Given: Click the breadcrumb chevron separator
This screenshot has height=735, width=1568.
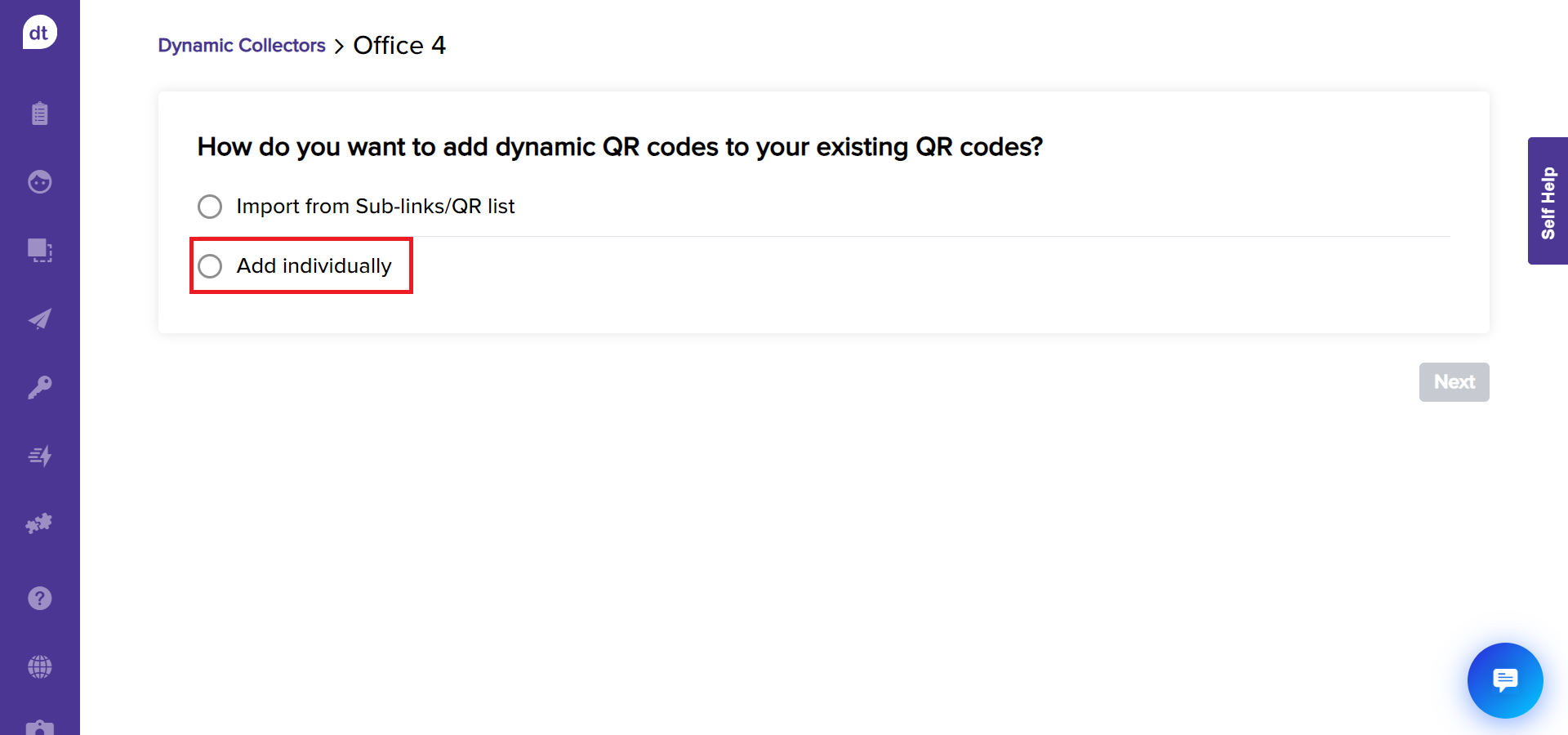Looking at the screenshot, I should 339,47.
